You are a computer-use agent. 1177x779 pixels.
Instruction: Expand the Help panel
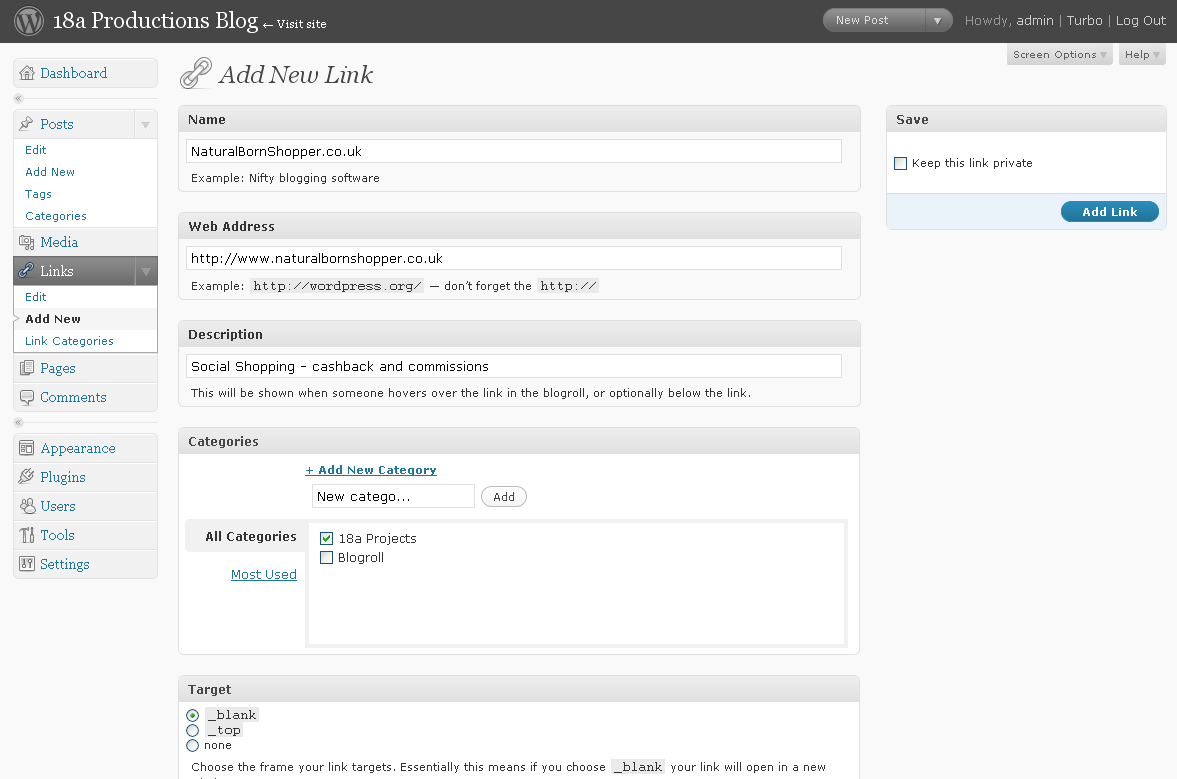(x=1142, y=55)
